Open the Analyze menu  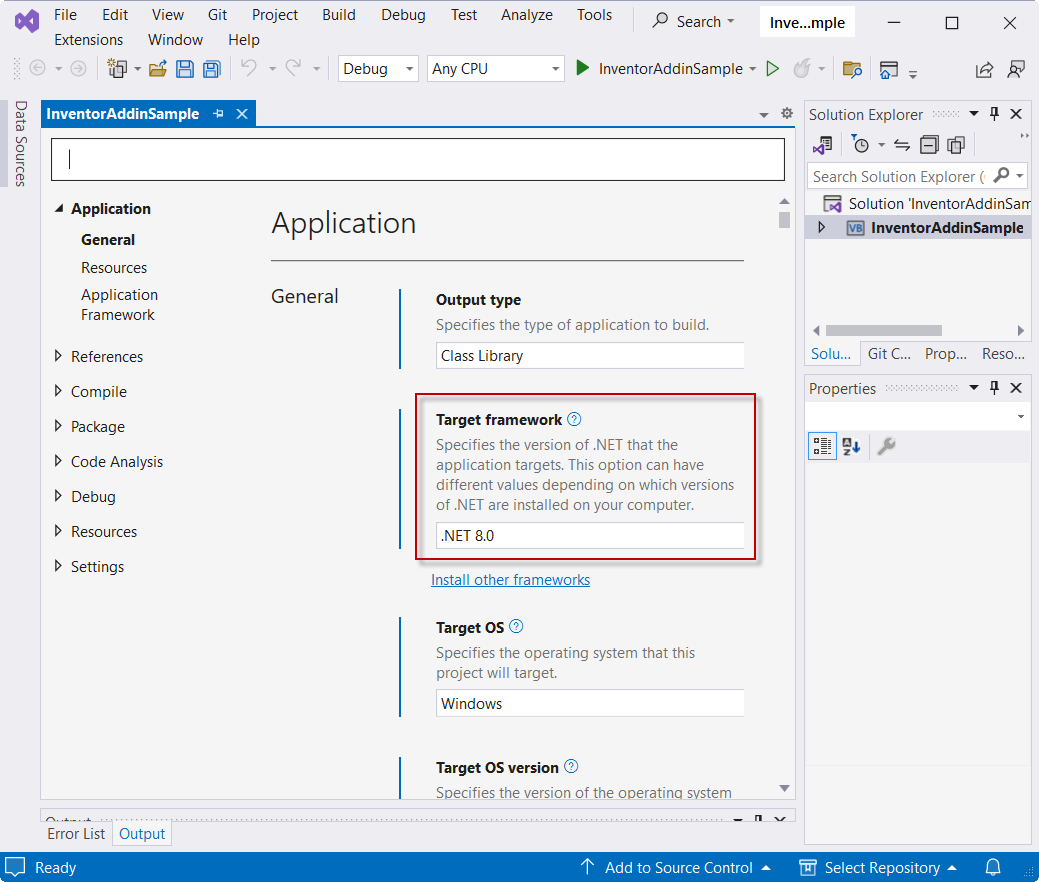527,15
